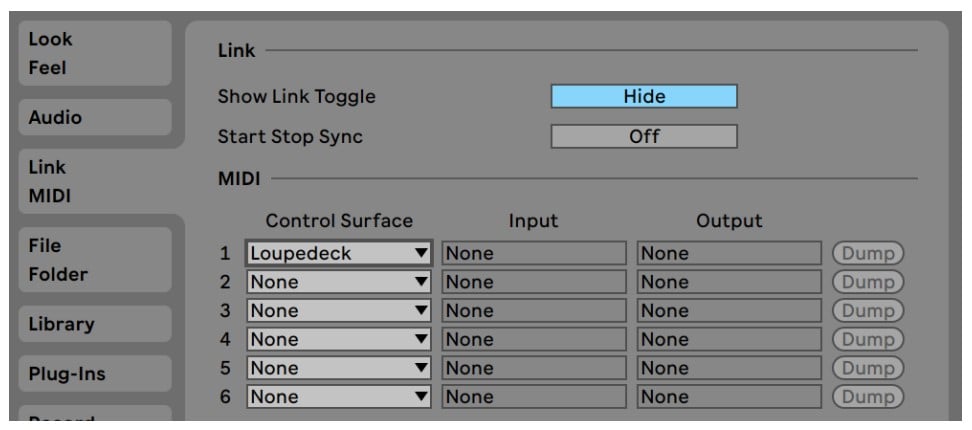The width and height of the screenshot is (972, 430).
Task: Choose Output device for control surface 1
Action: (729, 254)
